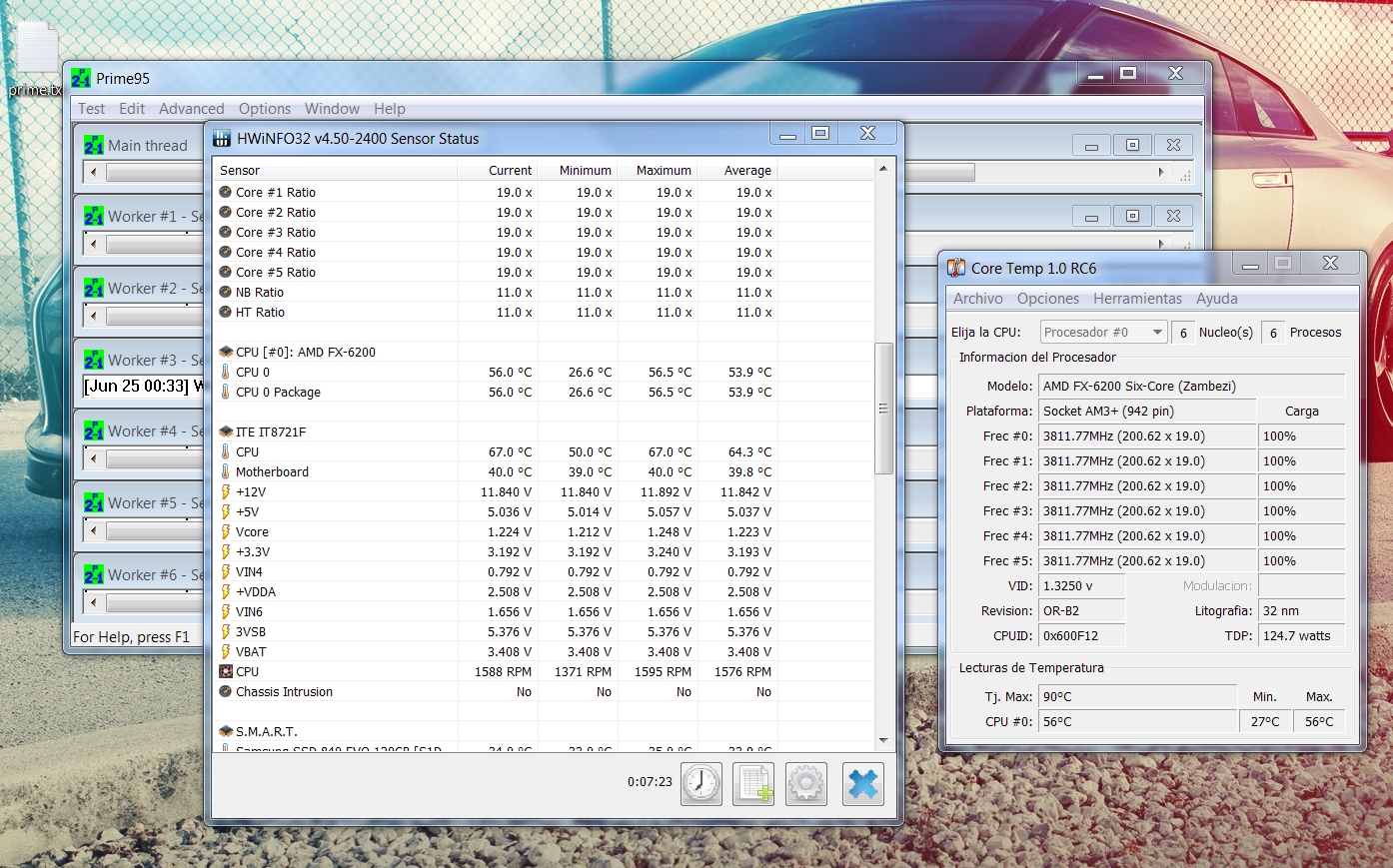Click Worker #2 scrollbar left arrow
Image resolution: width=1393 pixels, height=868 pixels.
tap(94, 316)
